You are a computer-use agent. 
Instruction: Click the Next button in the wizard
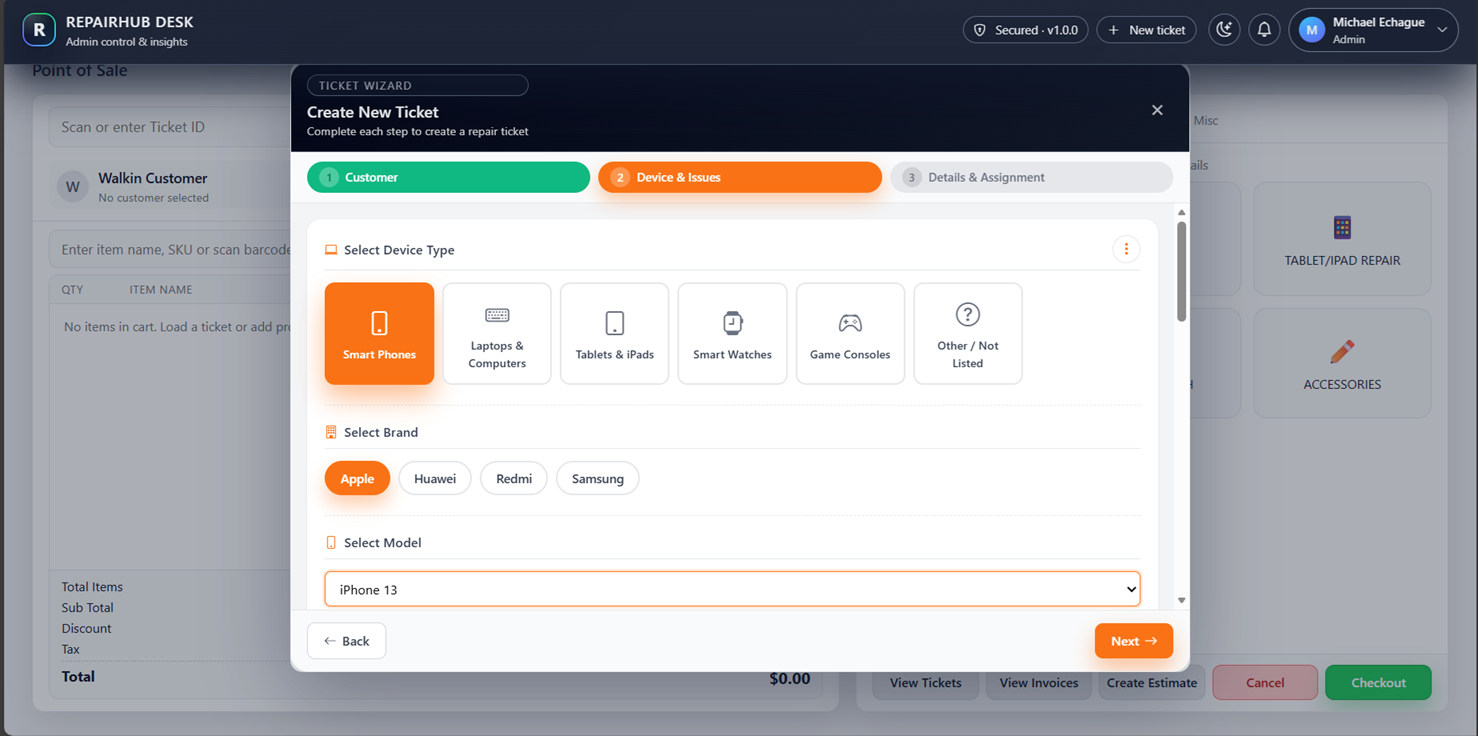pyautogui.click(x=1134, y=640)
